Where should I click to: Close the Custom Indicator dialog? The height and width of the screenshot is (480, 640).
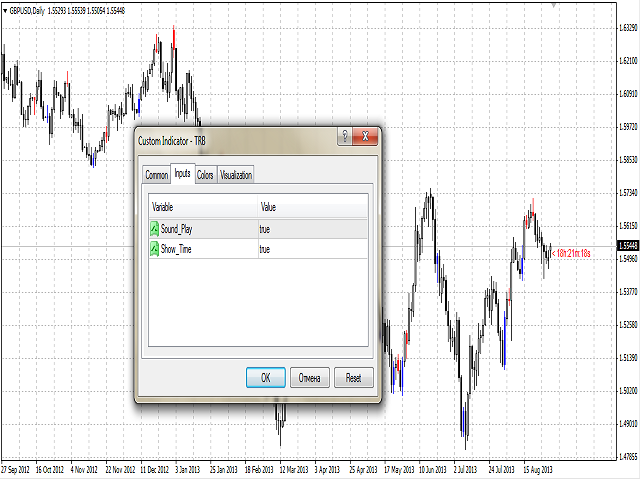[367, 139]
